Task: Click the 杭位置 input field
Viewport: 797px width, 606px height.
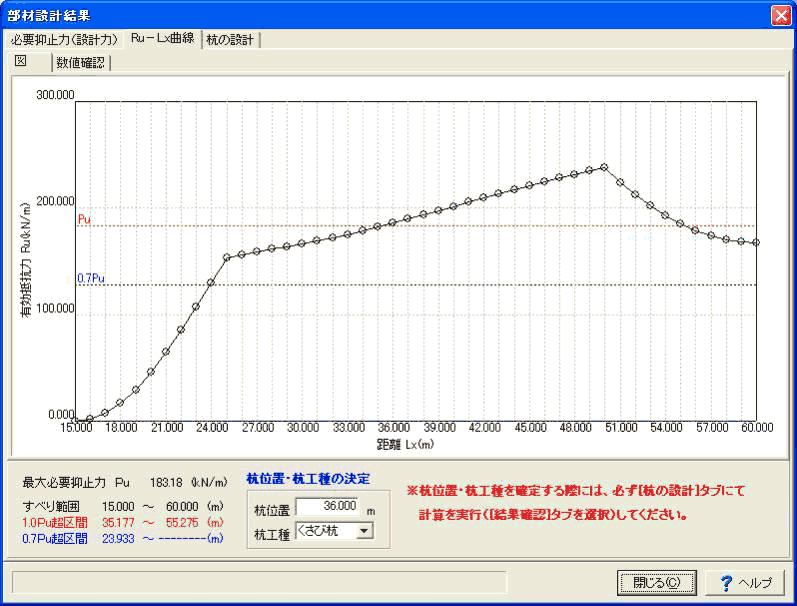Action: [x=327, y=507]
